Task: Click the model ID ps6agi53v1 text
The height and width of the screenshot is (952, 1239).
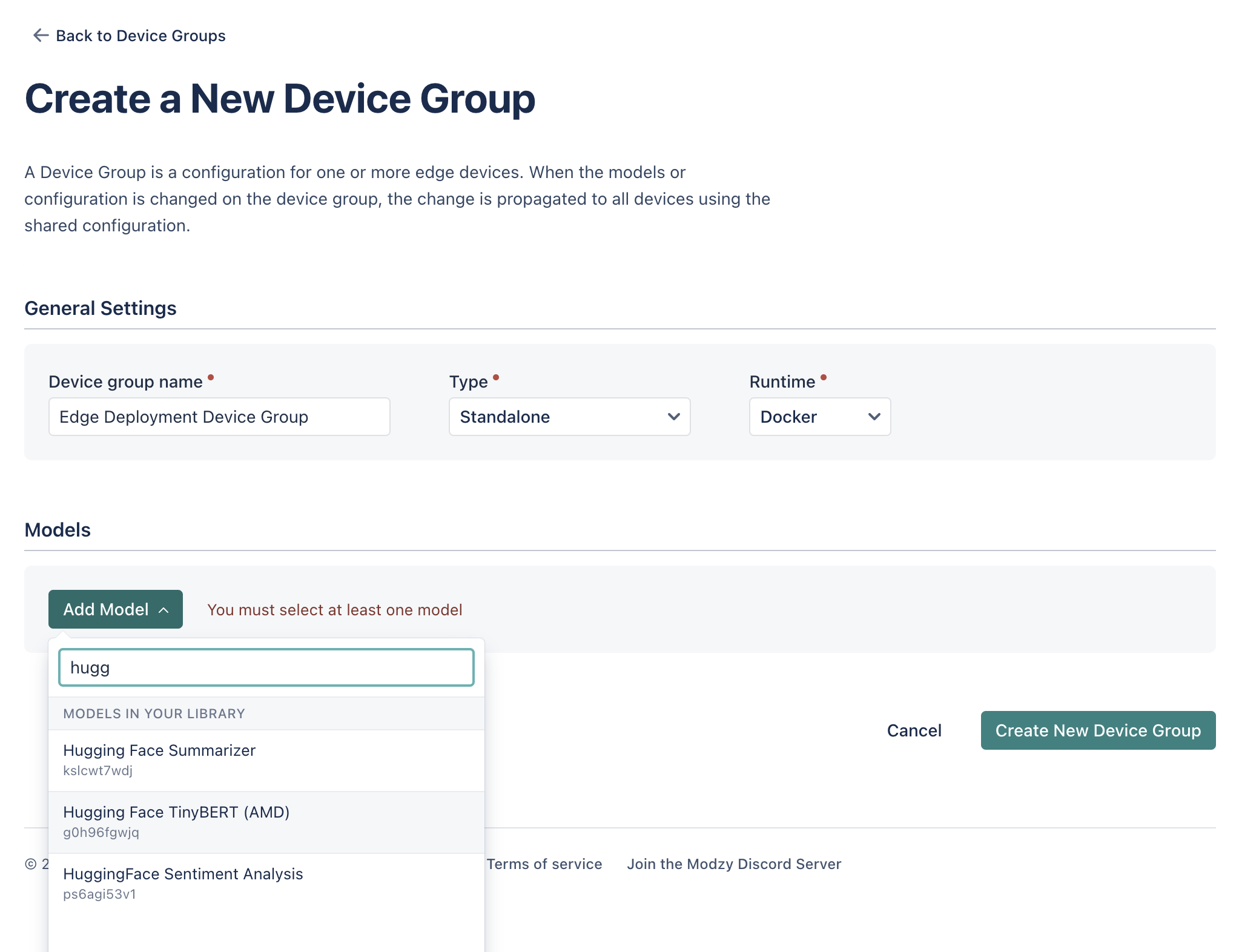Action: [x=99, y=894]
